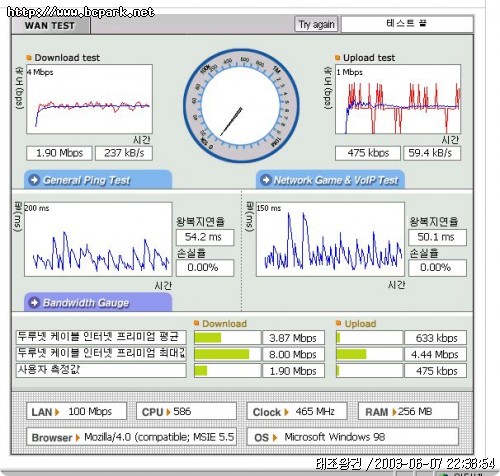Click the Browser Mozilla/4.0 info box

tap(132, 437)
